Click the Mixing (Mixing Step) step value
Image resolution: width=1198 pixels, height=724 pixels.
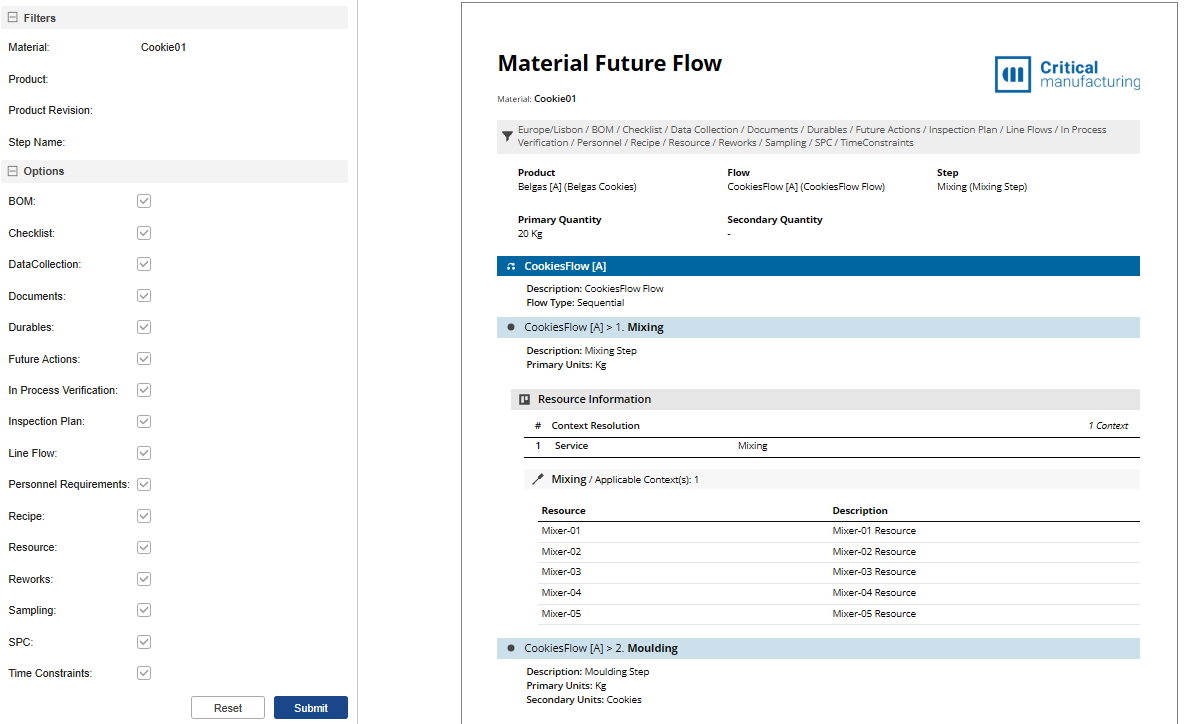tap(982, 187)
